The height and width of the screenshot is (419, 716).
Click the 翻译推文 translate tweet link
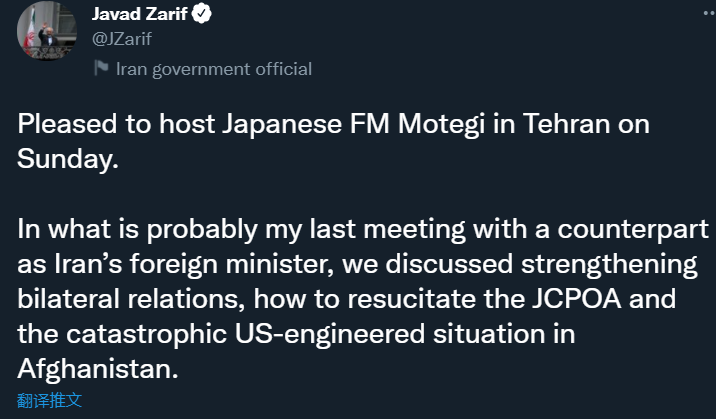pos(49,400)
